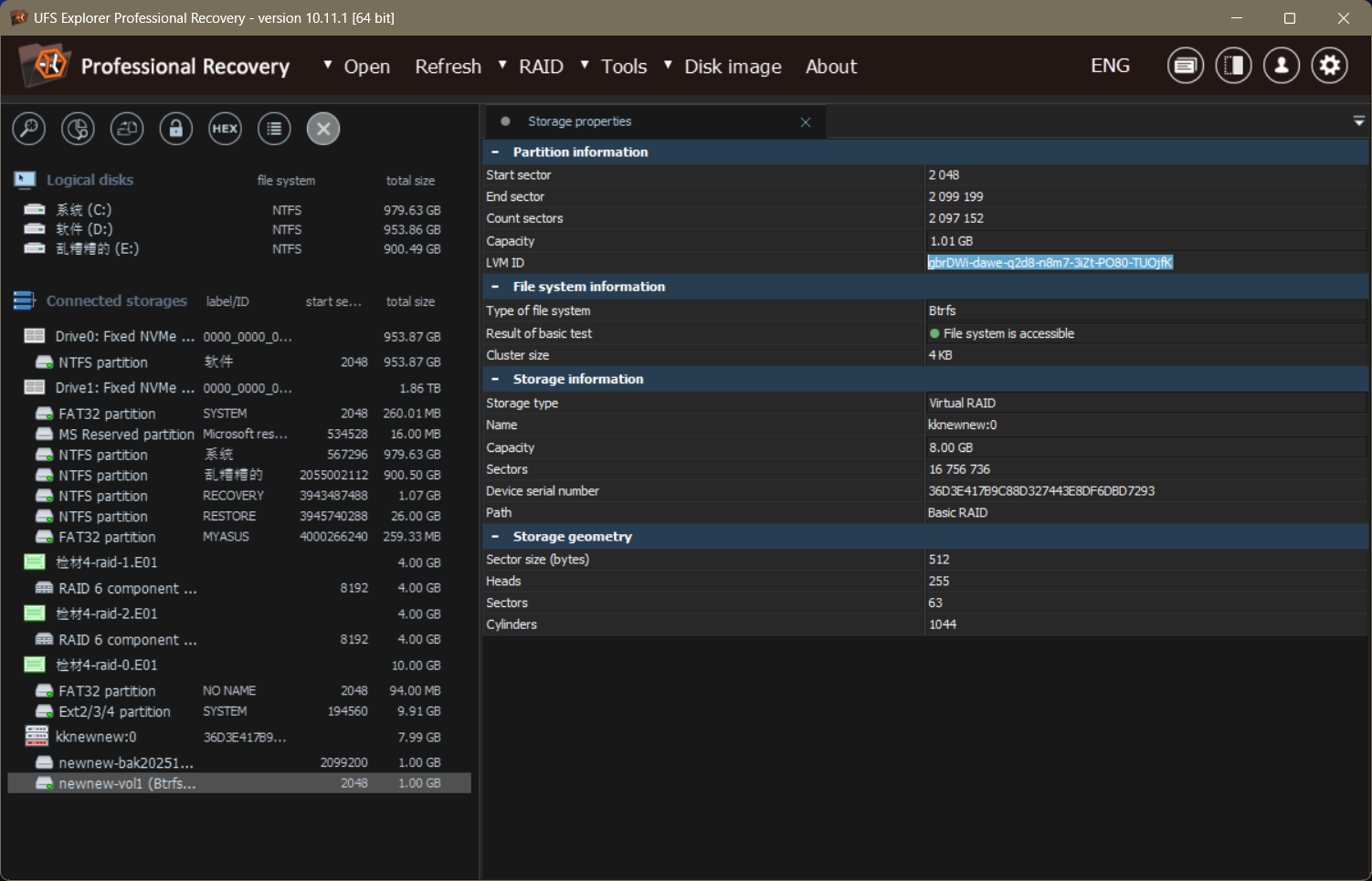Click the Logical disks heading
This screenshot has width=1372, height=881.
coord(90,180)
